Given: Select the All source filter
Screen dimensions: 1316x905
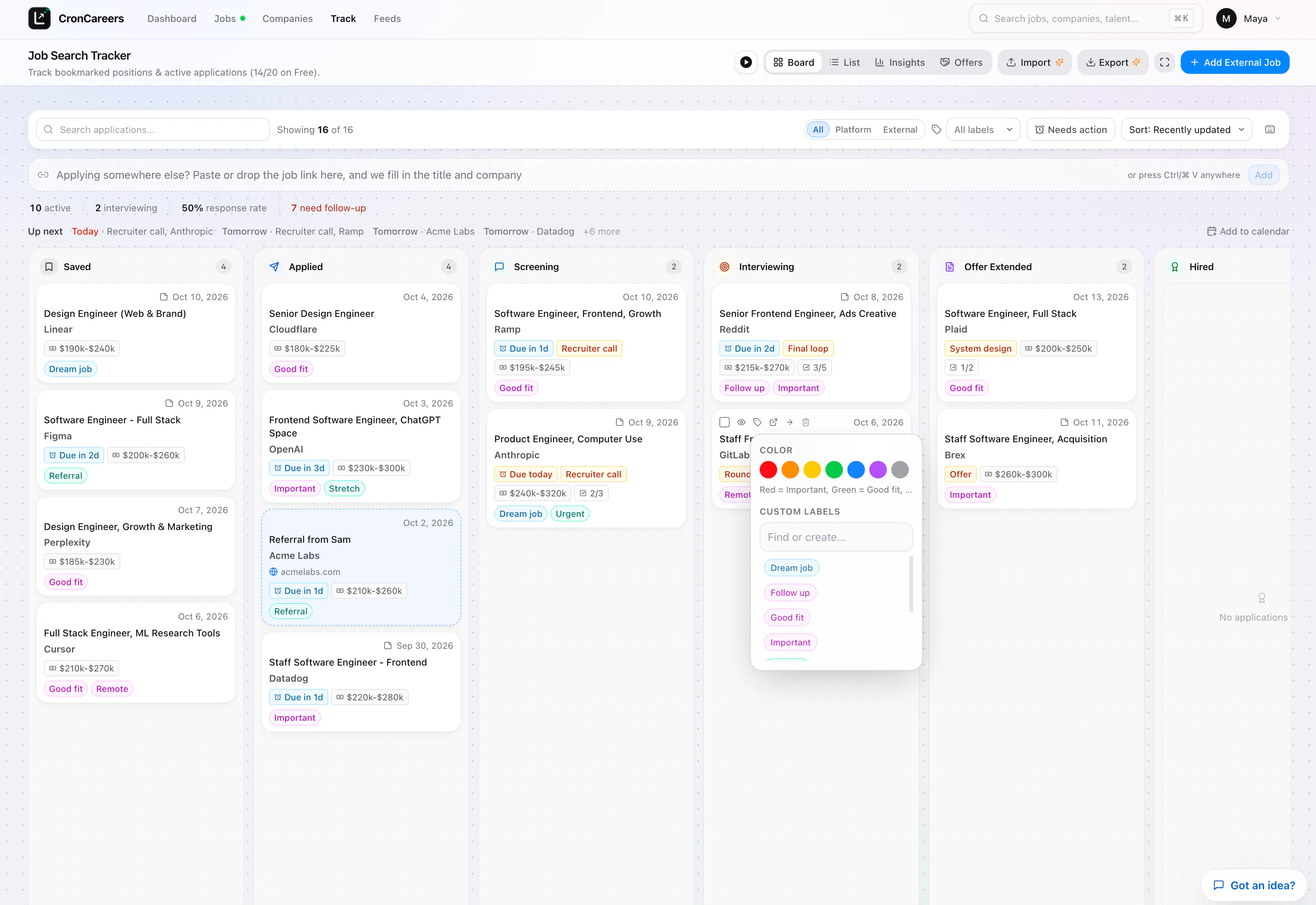Looking at the screenshot, I should click(x=818, y=130).
